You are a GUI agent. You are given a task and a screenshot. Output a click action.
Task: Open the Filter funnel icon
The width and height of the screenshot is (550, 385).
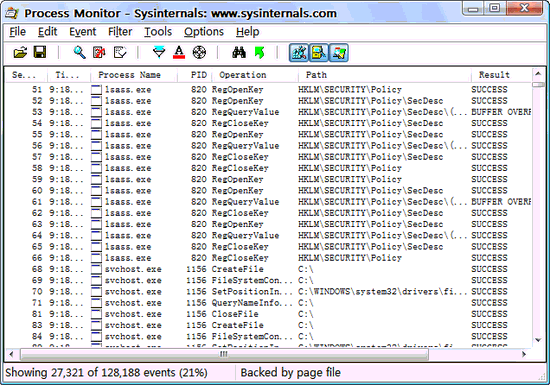point(159,53)
